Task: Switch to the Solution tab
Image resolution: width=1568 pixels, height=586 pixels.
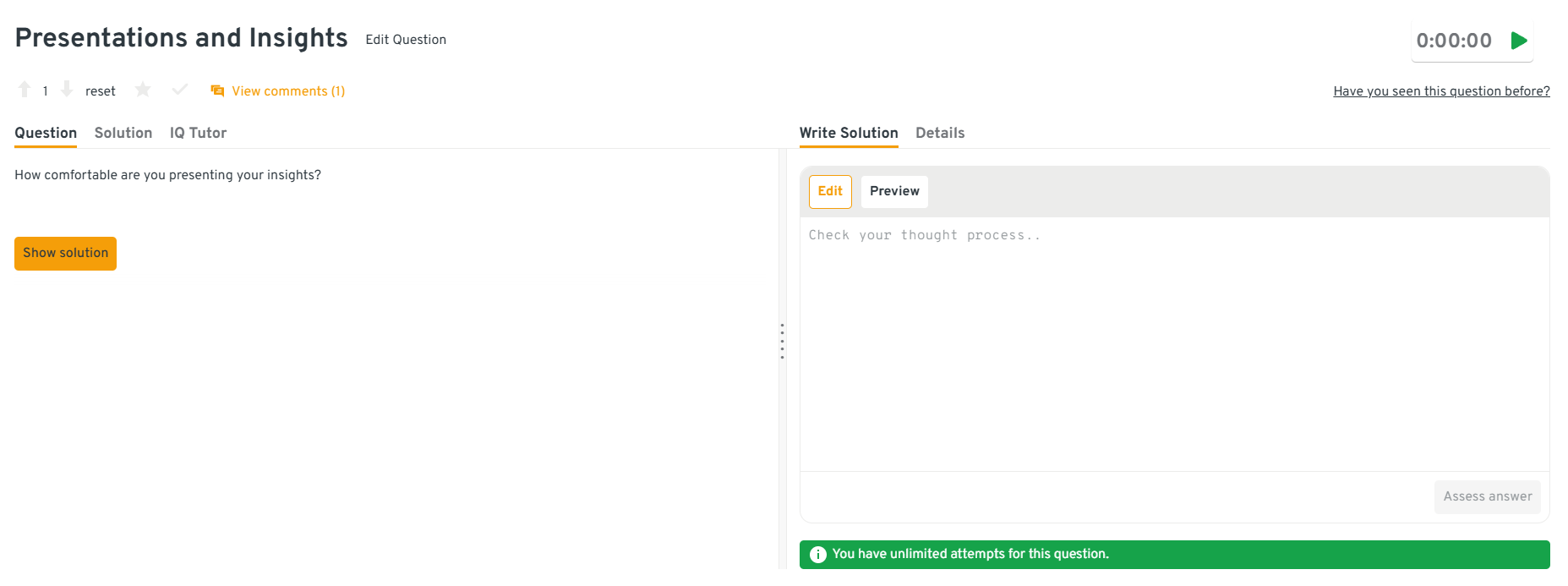Action: 123,133
